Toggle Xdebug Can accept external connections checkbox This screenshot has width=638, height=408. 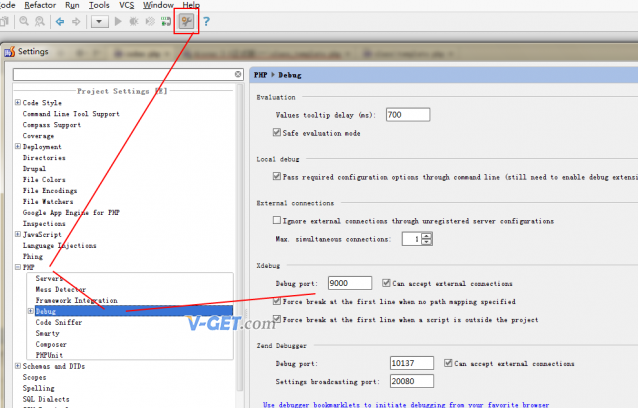pos(386,283)
